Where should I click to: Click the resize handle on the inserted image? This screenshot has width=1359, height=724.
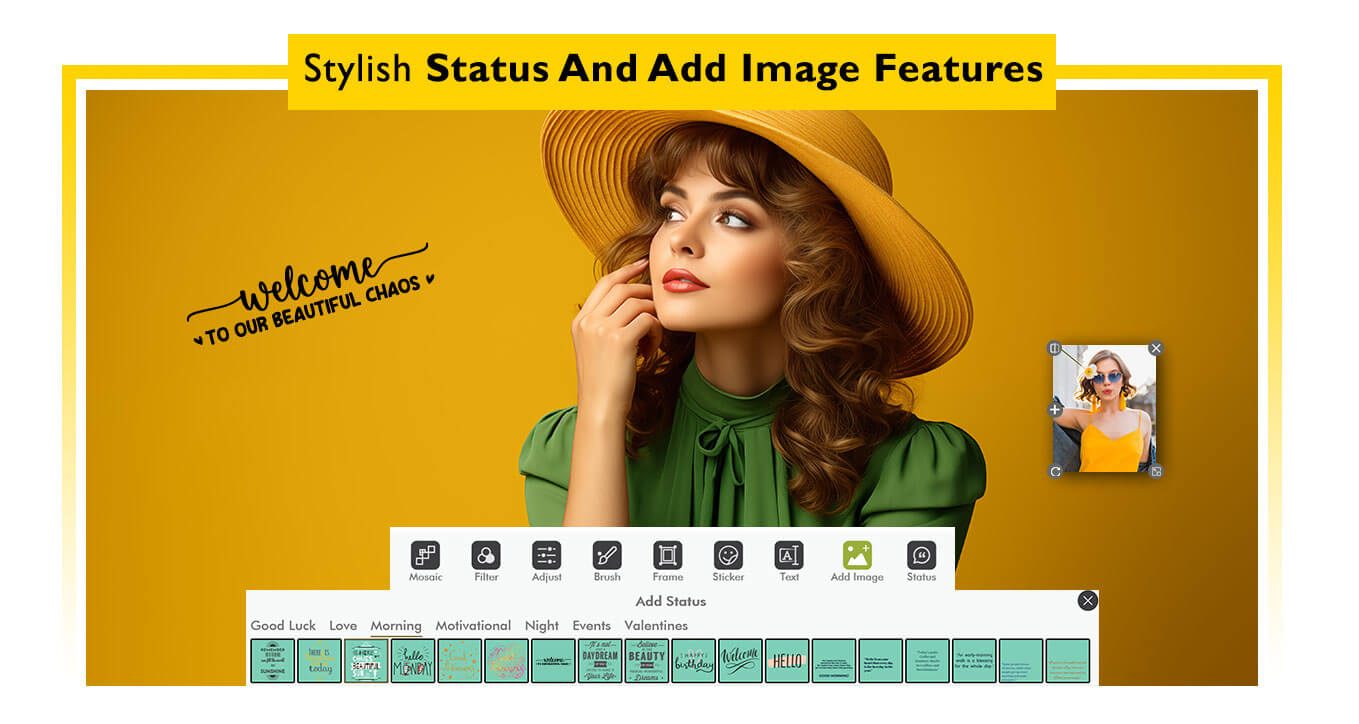tap(1156, 471)
